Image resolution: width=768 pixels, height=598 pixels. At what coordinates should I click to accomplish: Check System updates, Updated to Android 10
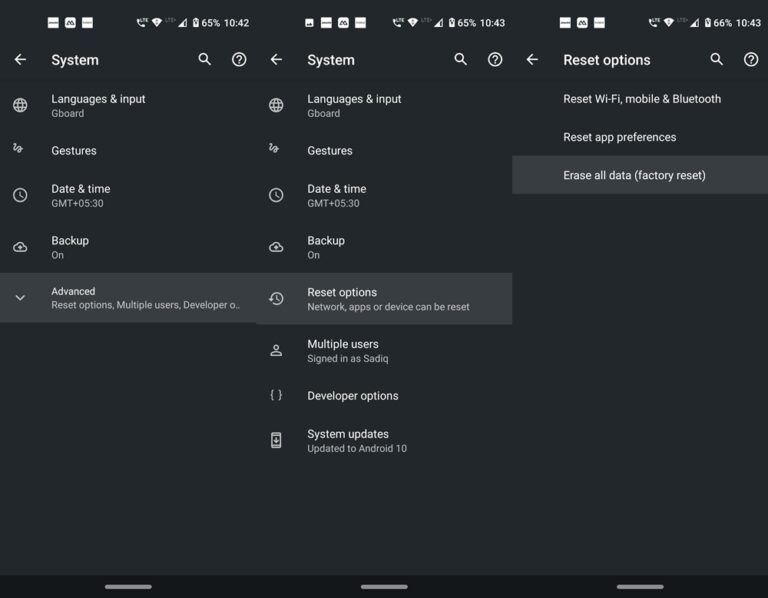coord(356,440)
